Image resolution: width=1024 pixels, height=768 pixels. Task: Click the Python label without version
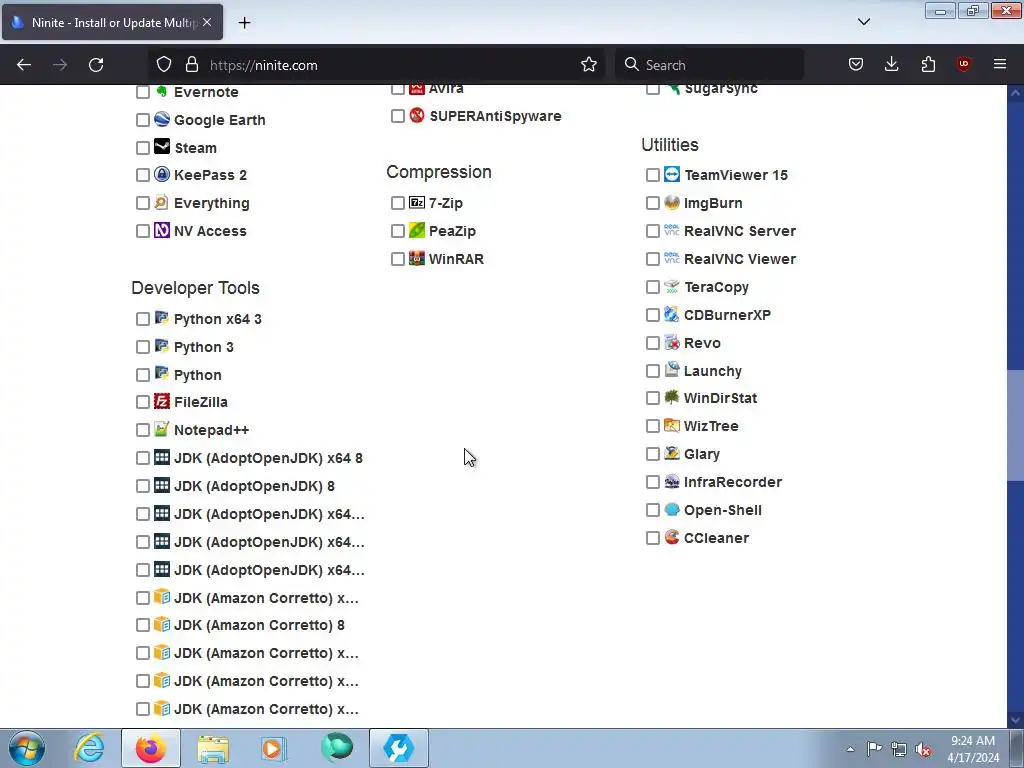pyautogui.click(x=197, y=375)
